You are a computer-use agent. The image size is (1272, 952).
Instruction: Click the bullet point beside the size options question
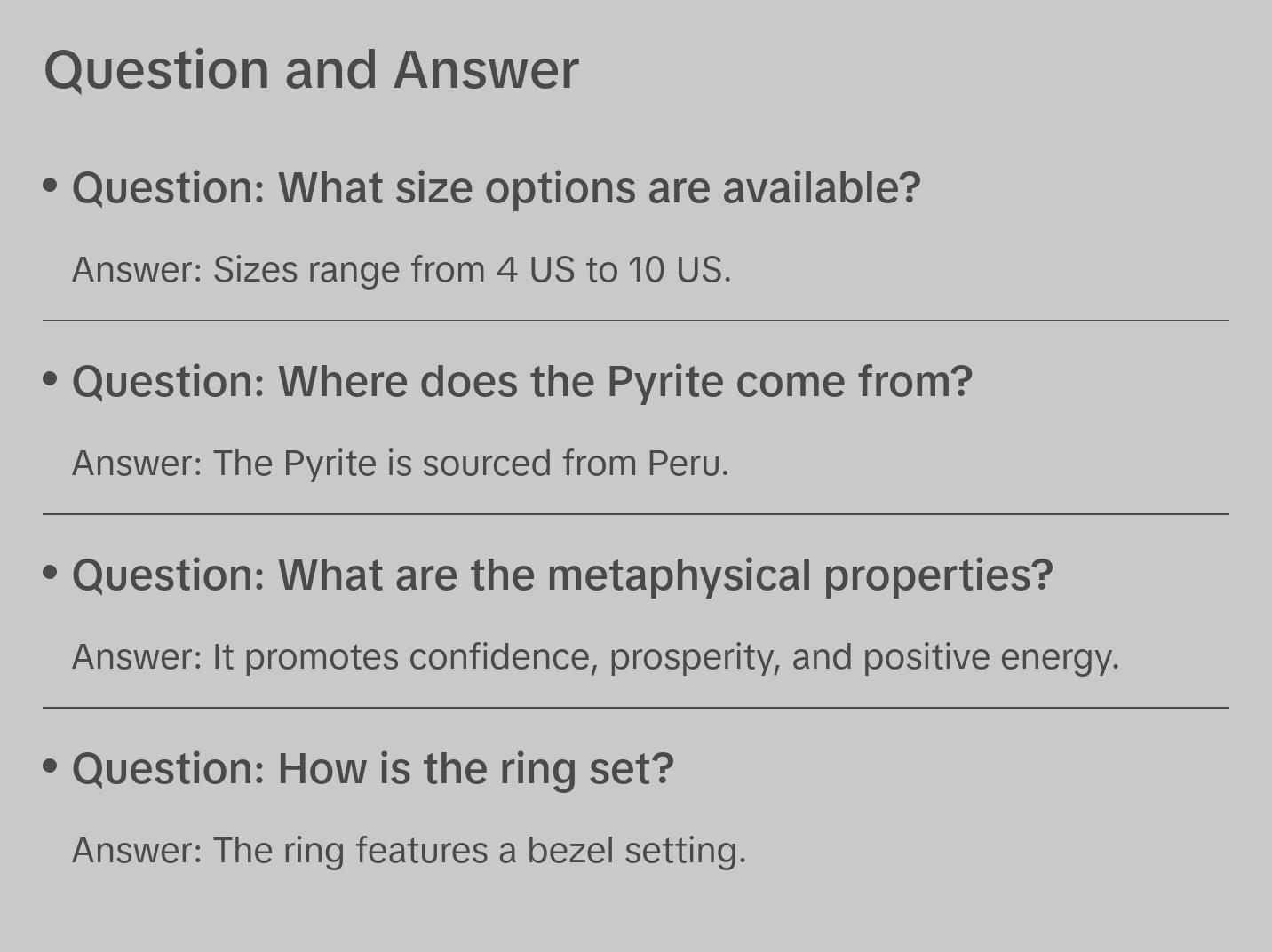pos(51,186)
